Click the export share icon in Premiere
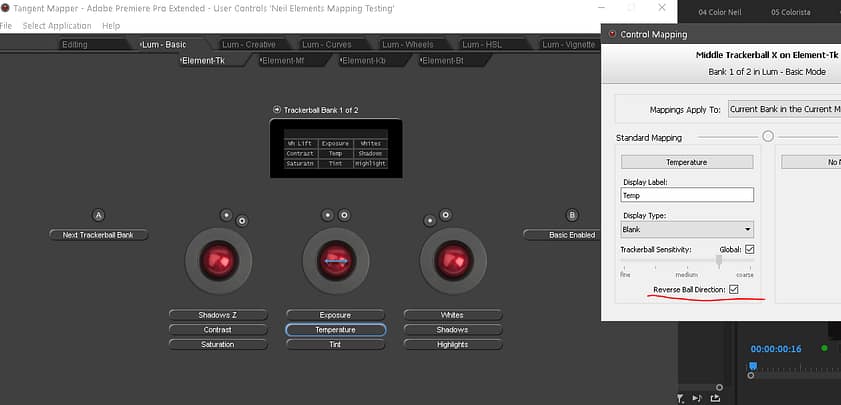This screenshot has width=841, height=405. (x=715, y=398)
